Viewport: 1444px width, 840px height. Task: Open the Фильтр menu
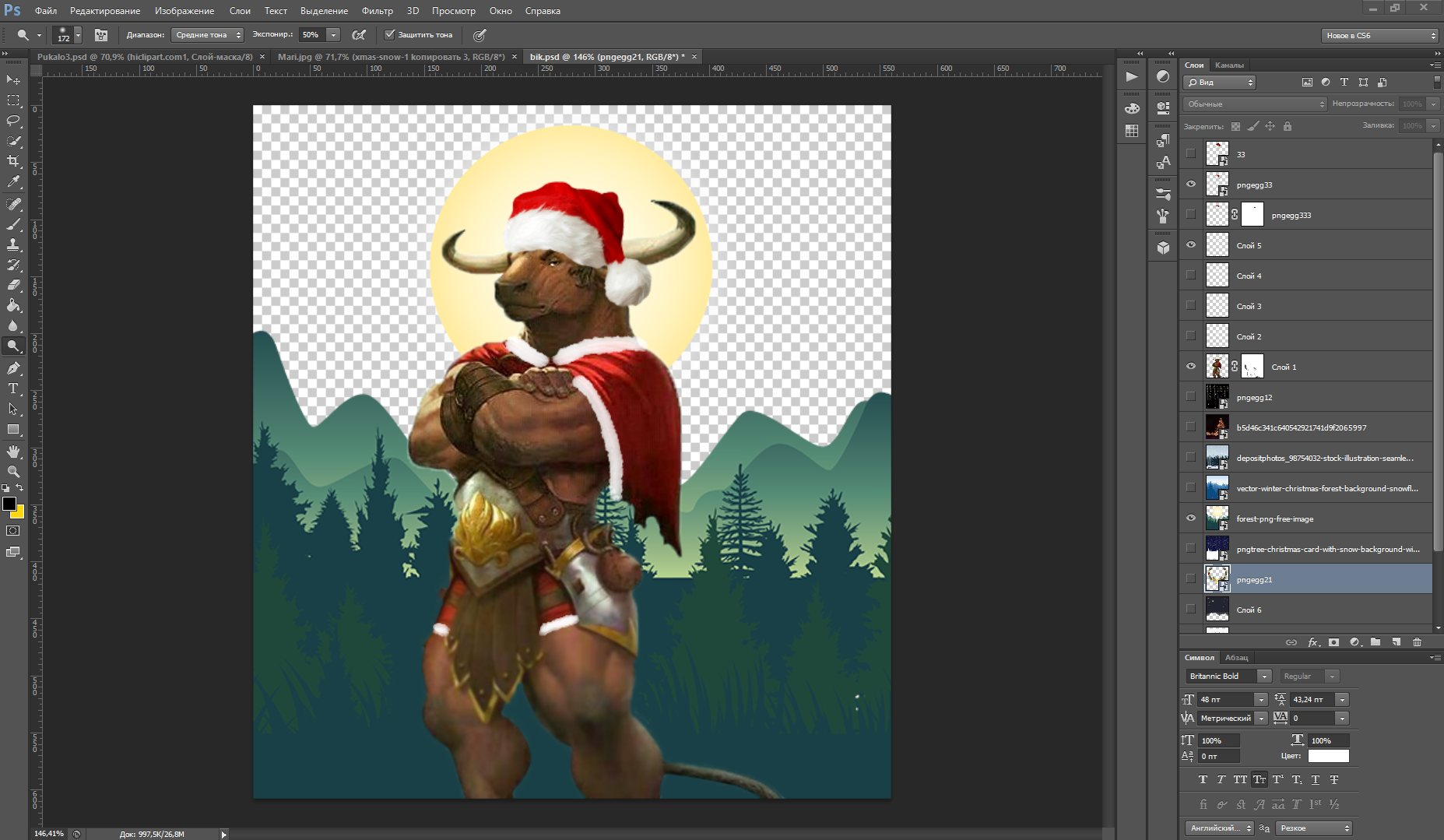click(x=378, y=11)
